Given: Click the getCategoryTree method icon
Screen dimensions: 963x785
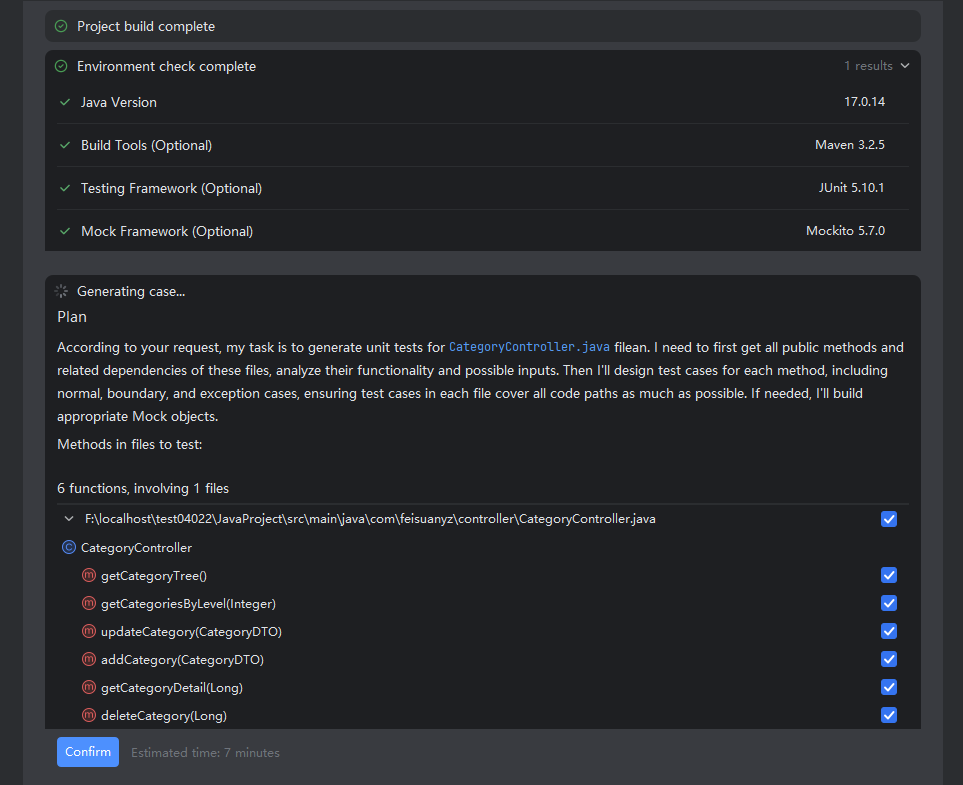Looking at the screenshot, I should tap(89, 576).
